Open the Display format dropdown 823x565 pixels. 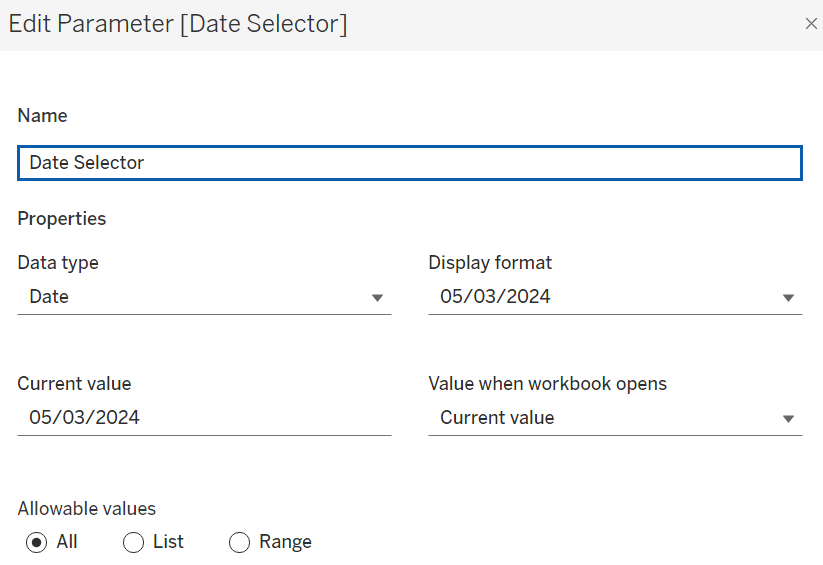(x=615, y=297)
